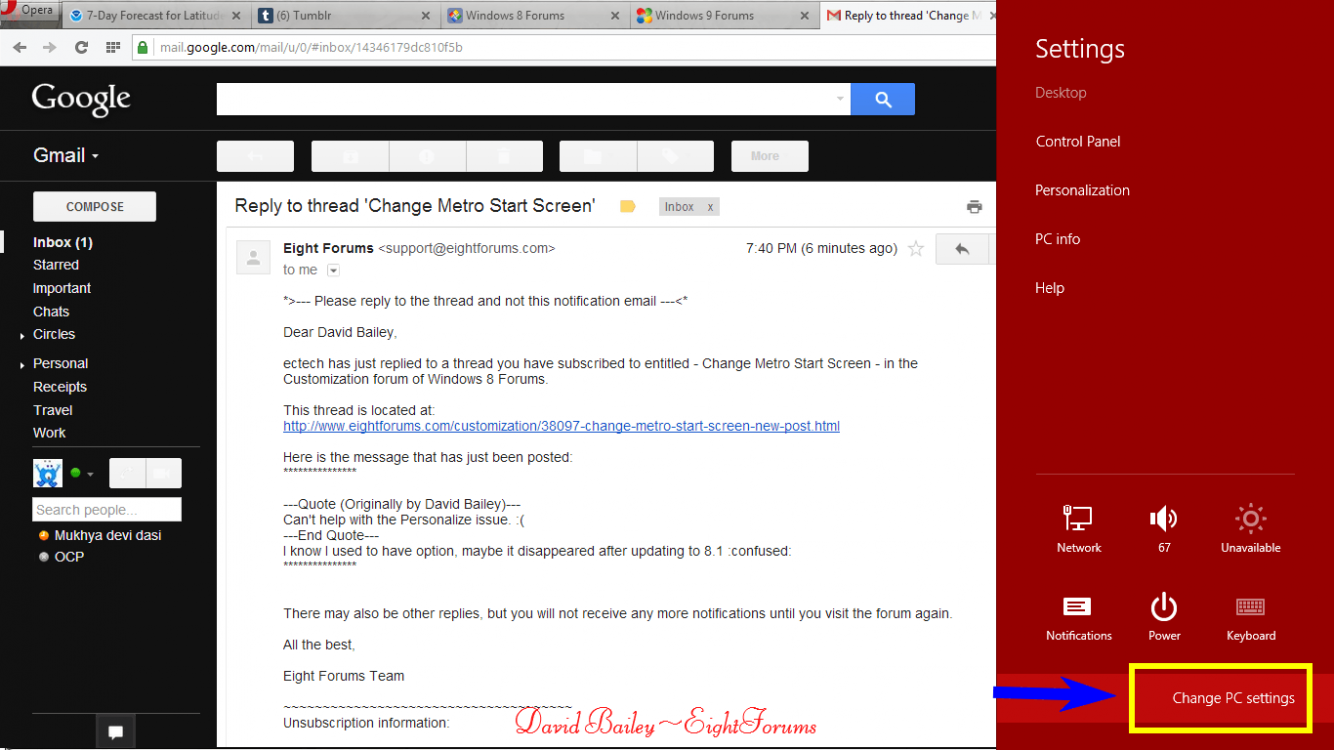Viewport: 1334px width, 750px height.
Task: Open the Important label
Action: [62, 288]
